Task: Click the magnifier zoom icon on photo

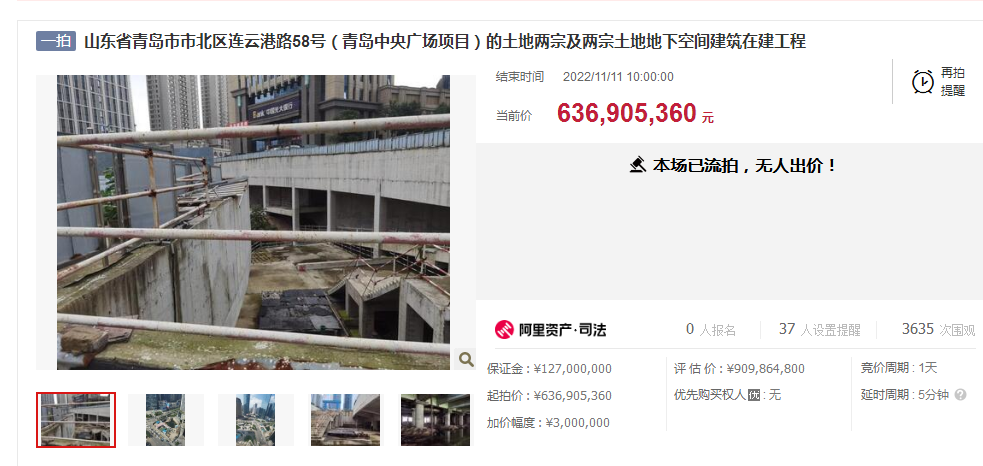Action: point(466,359)
